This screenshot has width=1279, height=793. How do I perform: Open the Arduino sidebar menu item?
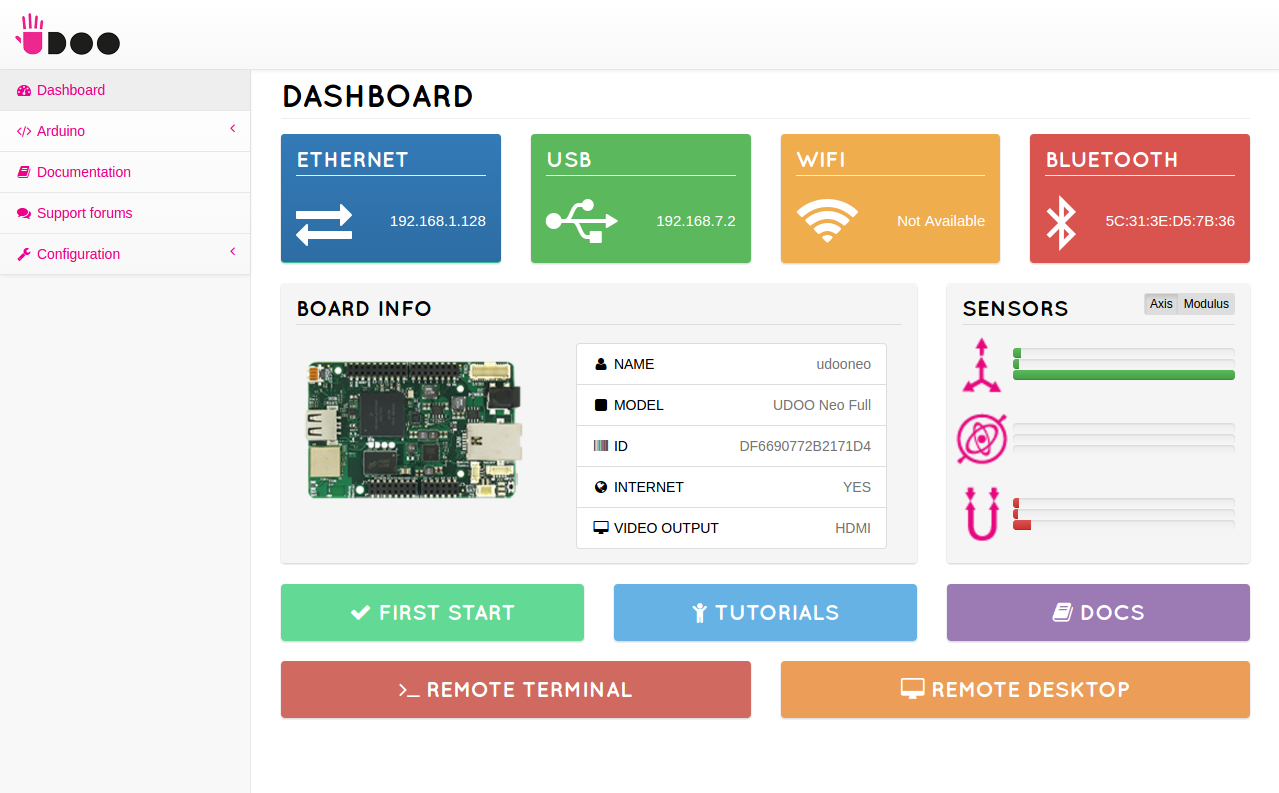point(125,131)
